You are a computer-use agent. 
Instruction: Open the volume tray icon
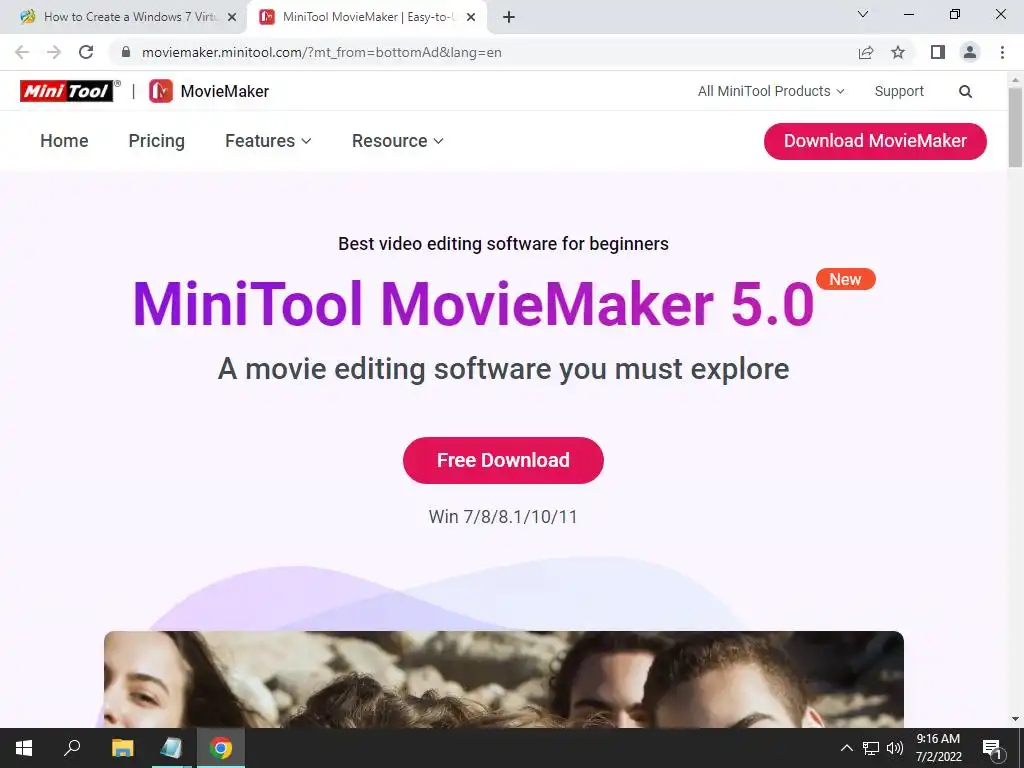(x=895, y=748)
